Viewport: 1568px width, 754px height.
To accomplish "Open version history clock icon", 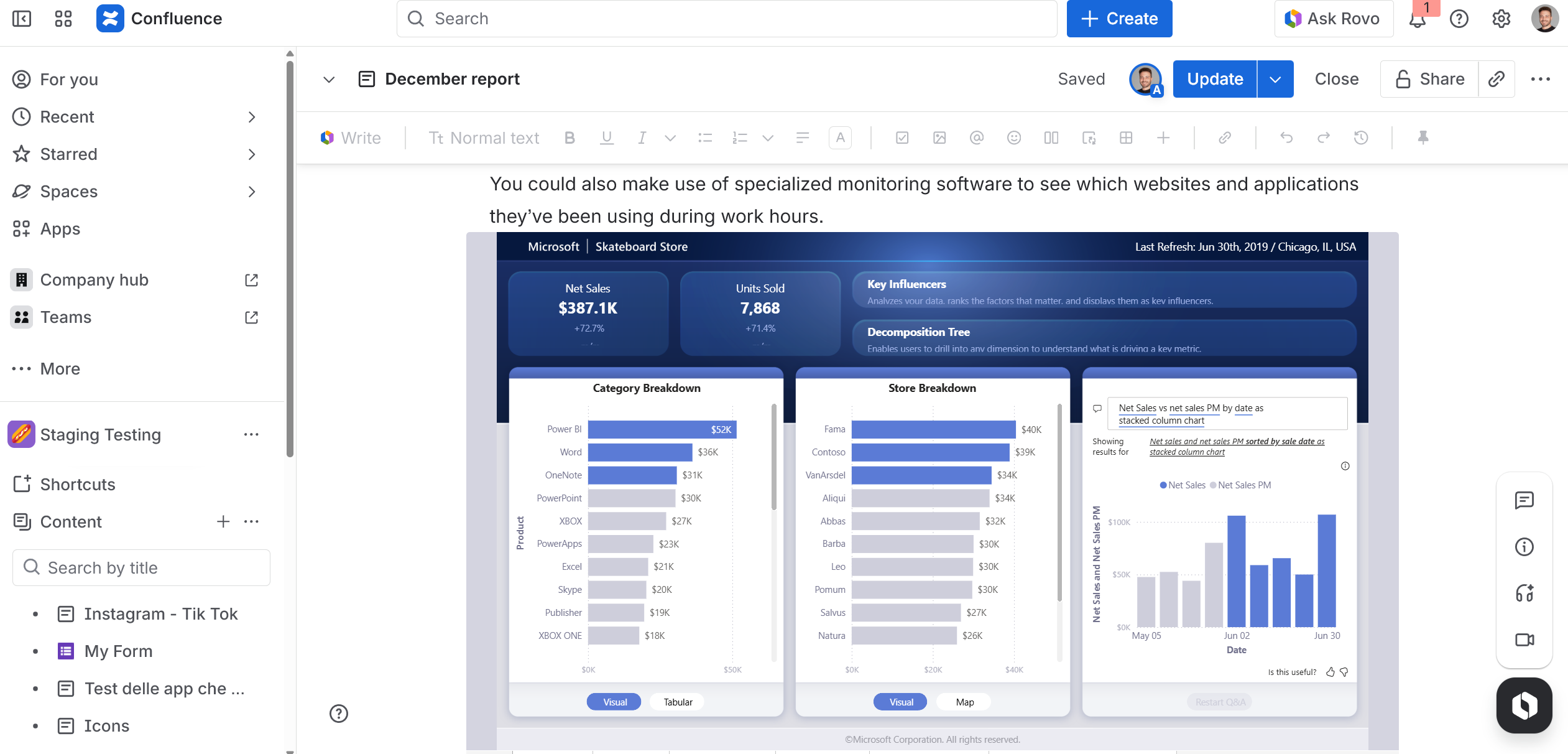I will pyautogui.click(x=1361, y=137).
